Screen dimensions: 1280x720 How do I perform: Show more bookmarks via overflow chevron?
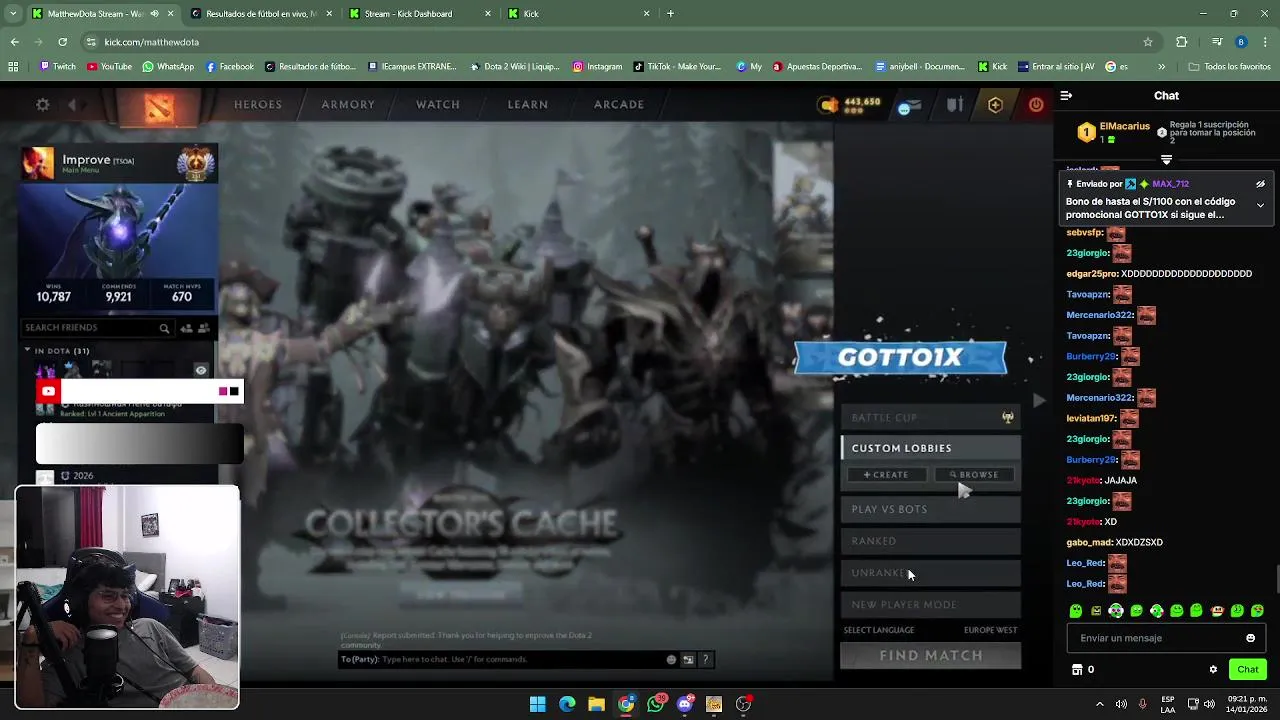click(x=1161, y=67)
